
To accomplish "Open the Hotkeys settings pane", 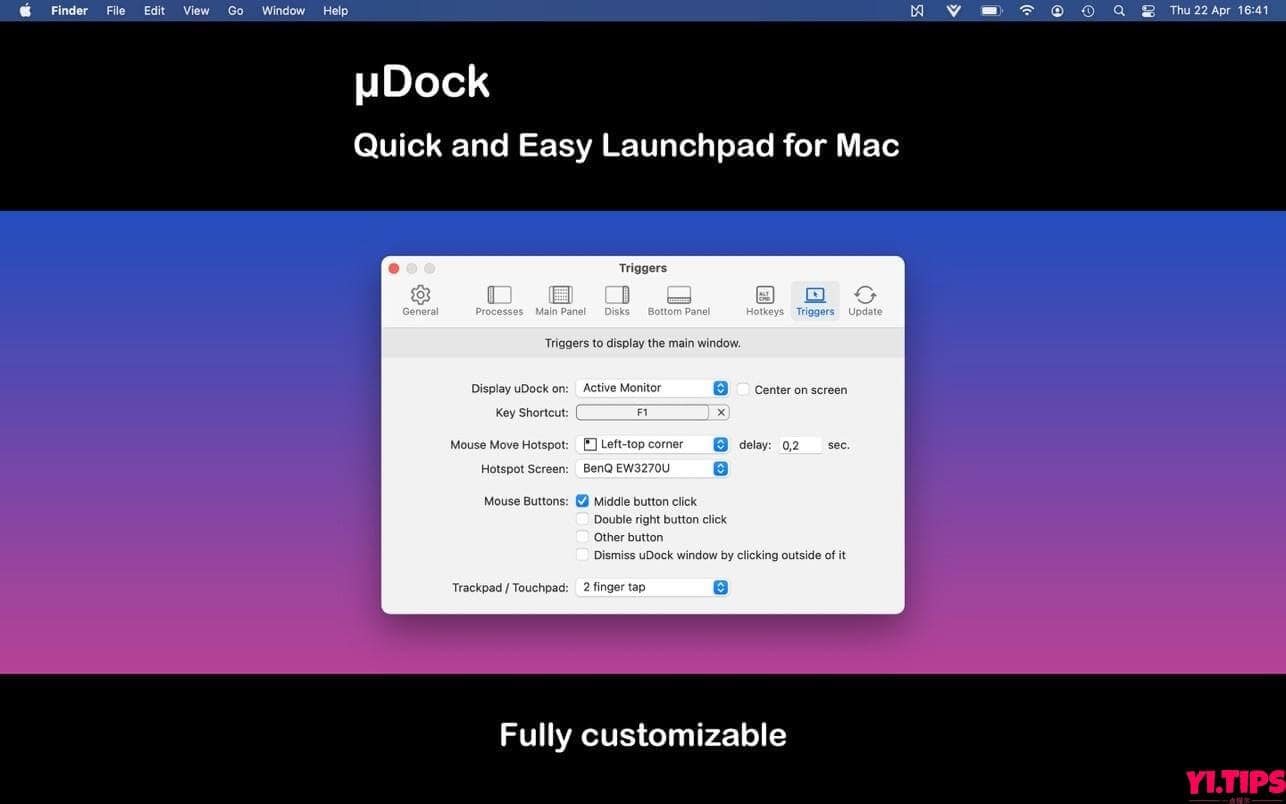I will [x=764, y=297].
